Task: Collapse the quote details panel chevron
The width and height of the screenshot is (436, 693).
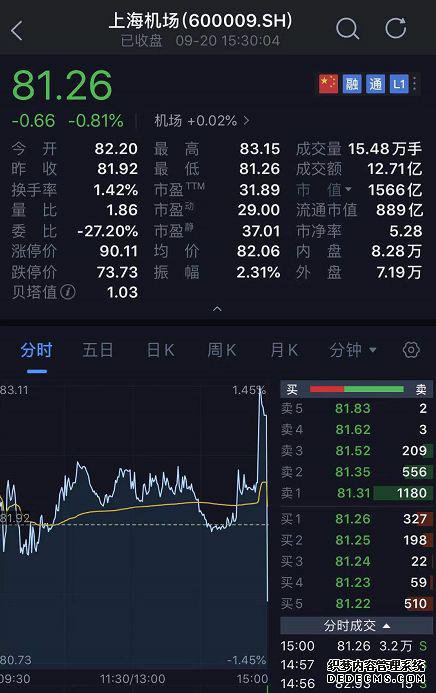Action: (x=217, y=309)
